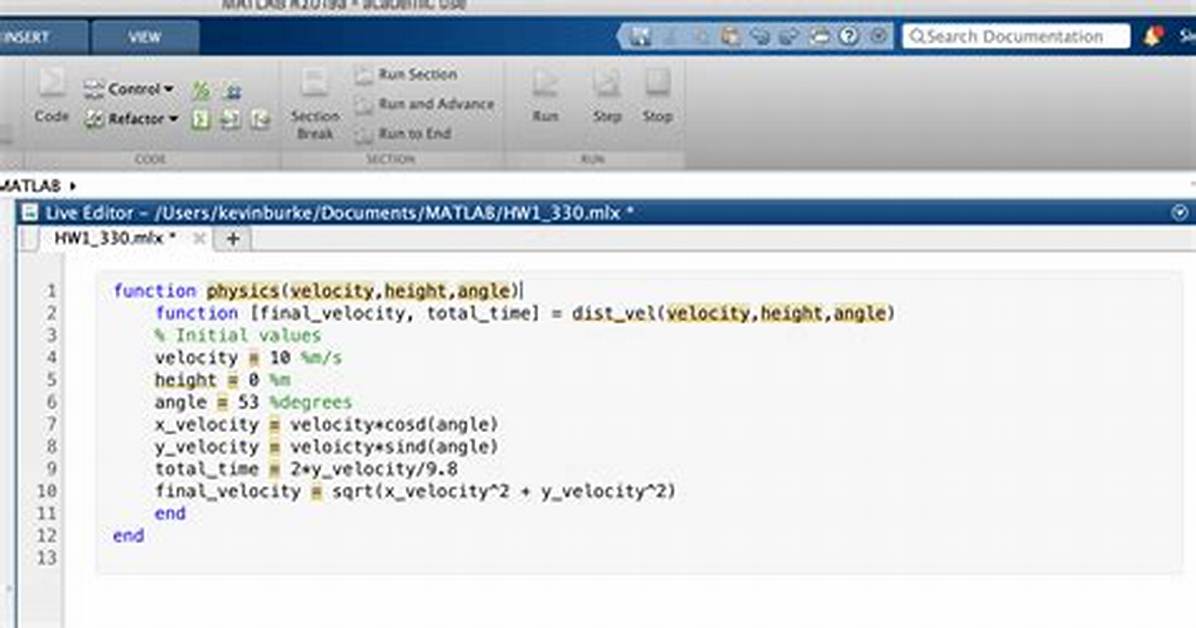The width and height of the screenshot is (1196, 628).
Task: Open Live Editor panel actions menu icon
Action: [1179, 213]
